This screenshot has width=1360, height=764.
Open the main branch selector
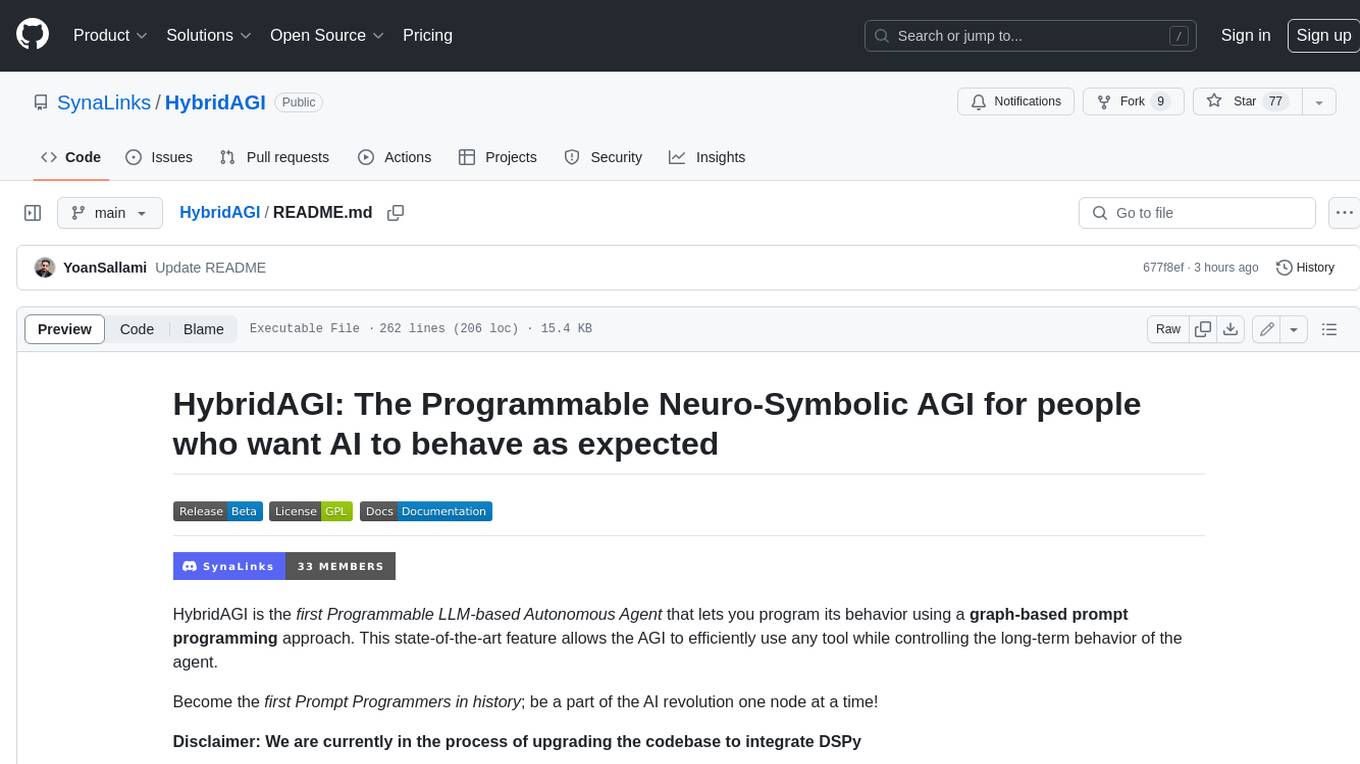(x=110, y=213)
